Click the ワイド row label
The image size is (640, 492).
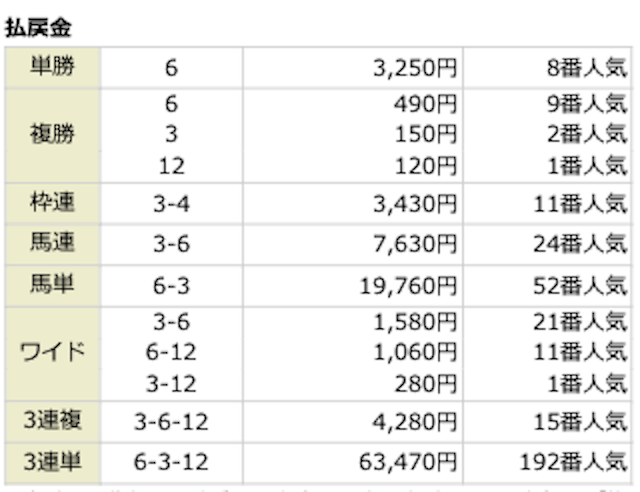pyautogui.click(x=51, y=353)
